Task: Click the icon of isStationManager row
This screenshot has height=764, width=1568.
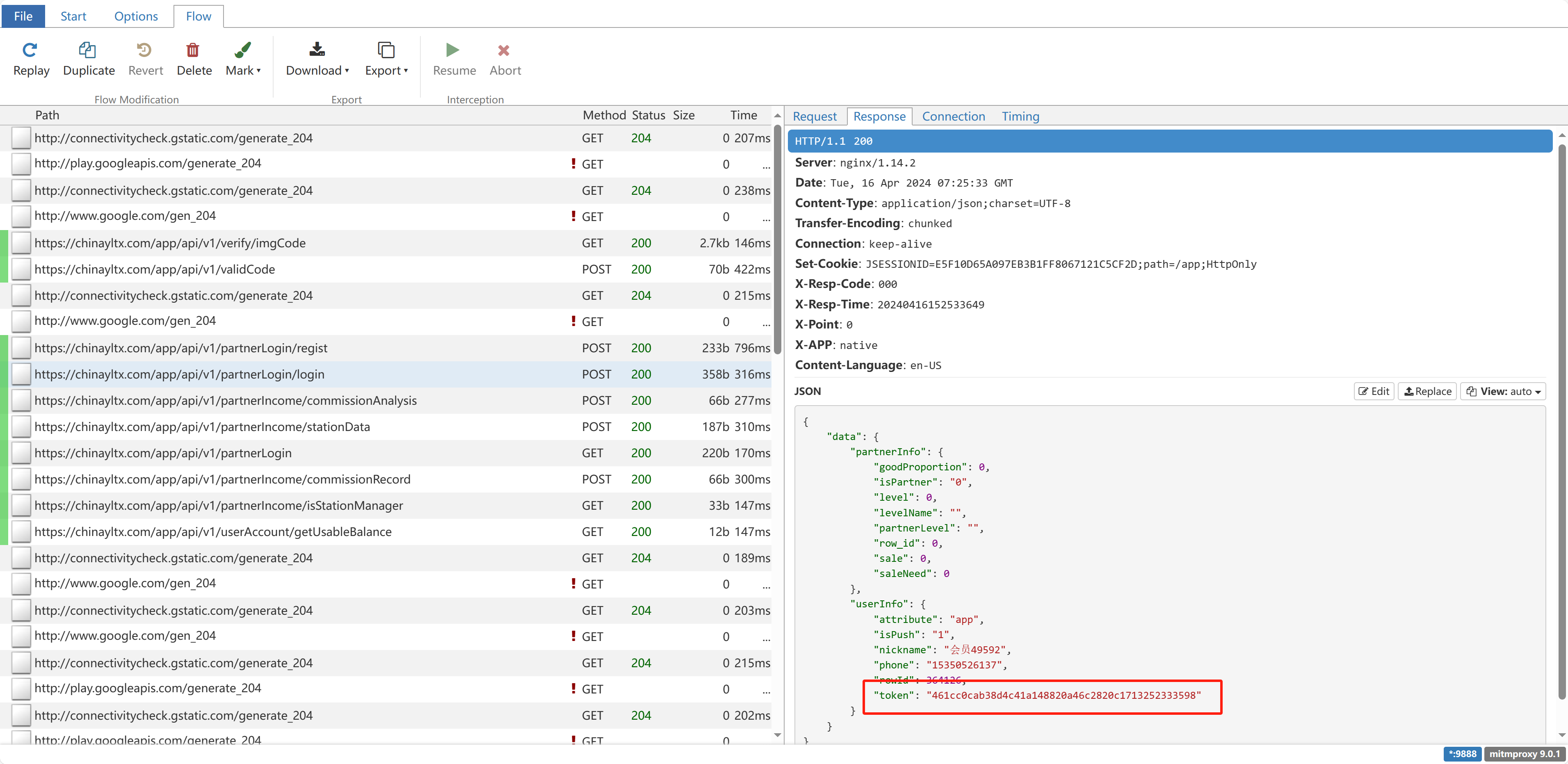Action: click(21, 505)
